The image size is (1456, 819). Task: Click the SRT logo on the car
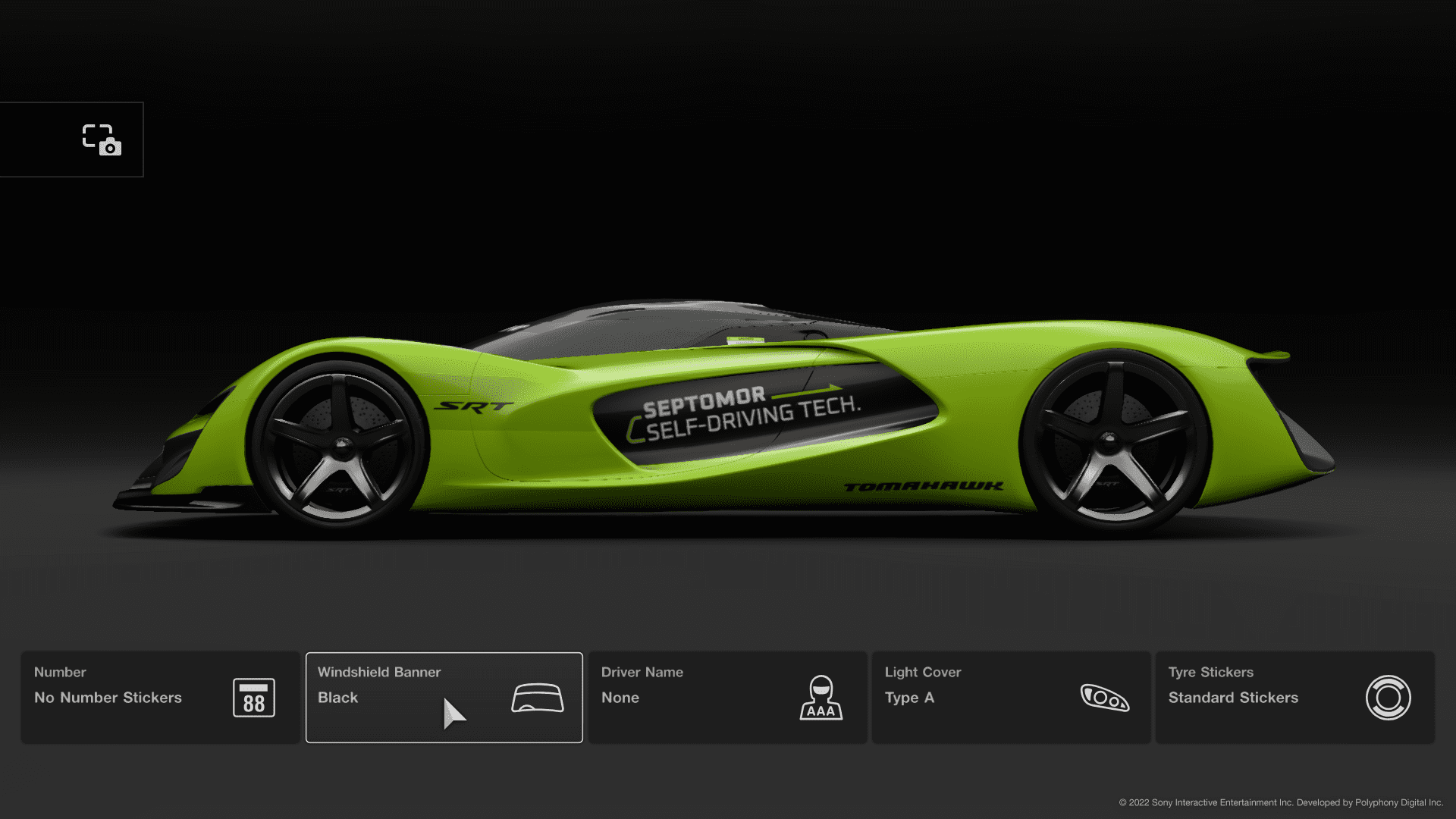(473, 407)
